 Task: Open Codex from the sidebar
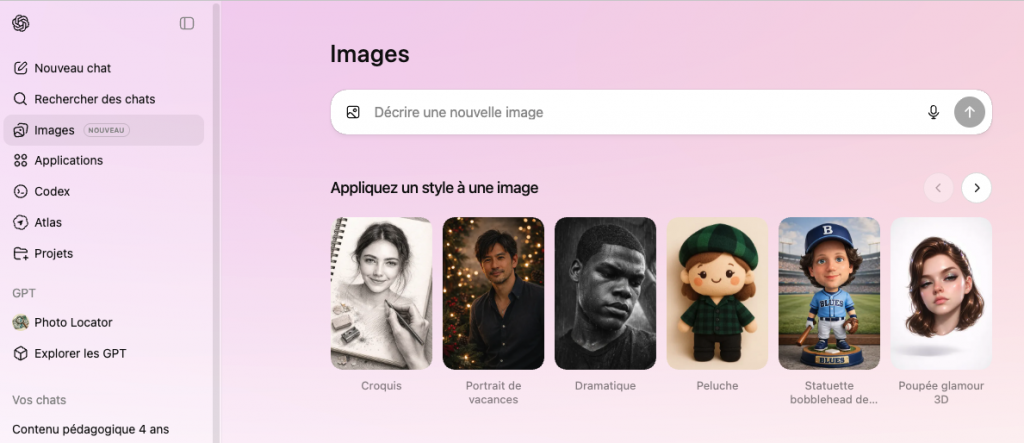[x=52, y=191]
